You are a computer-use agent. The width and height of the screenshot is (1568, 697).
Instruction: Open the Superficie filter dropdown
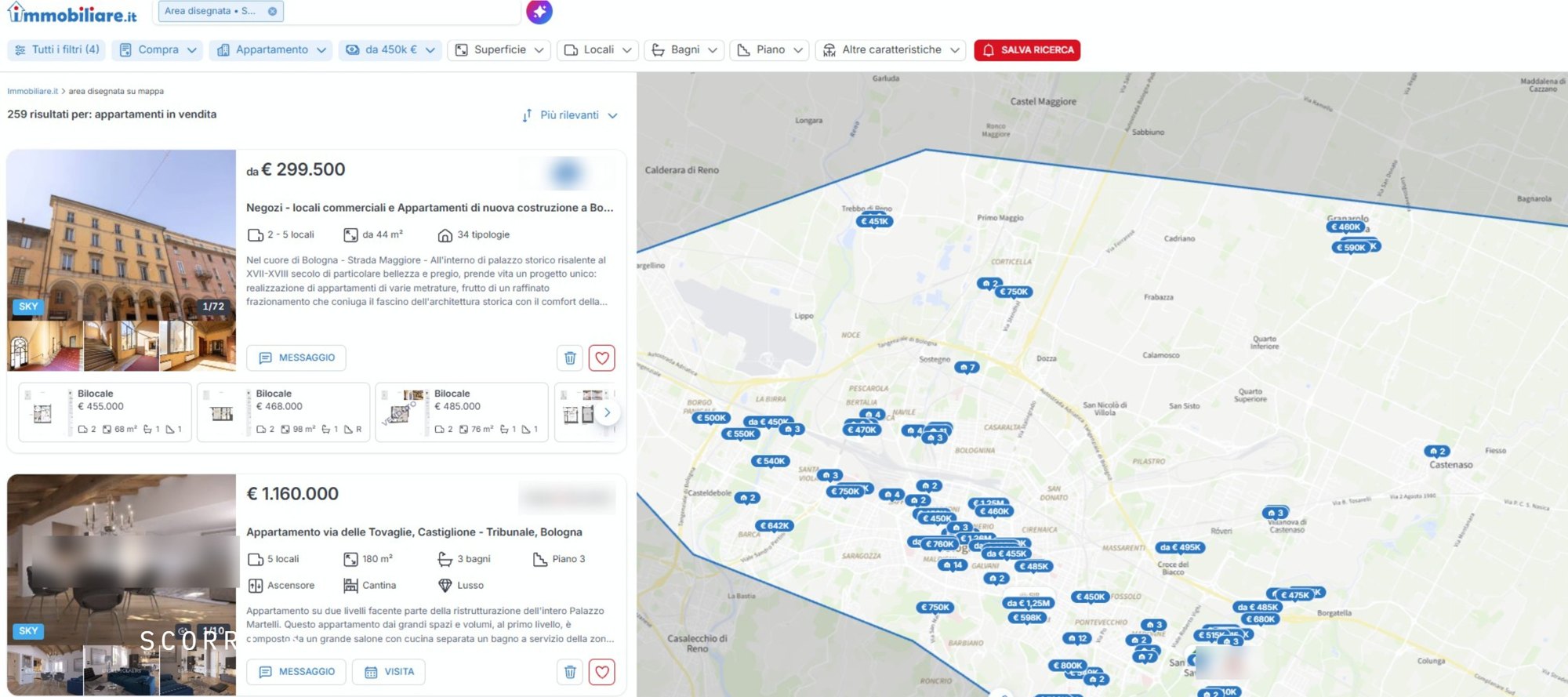point(499,49)
